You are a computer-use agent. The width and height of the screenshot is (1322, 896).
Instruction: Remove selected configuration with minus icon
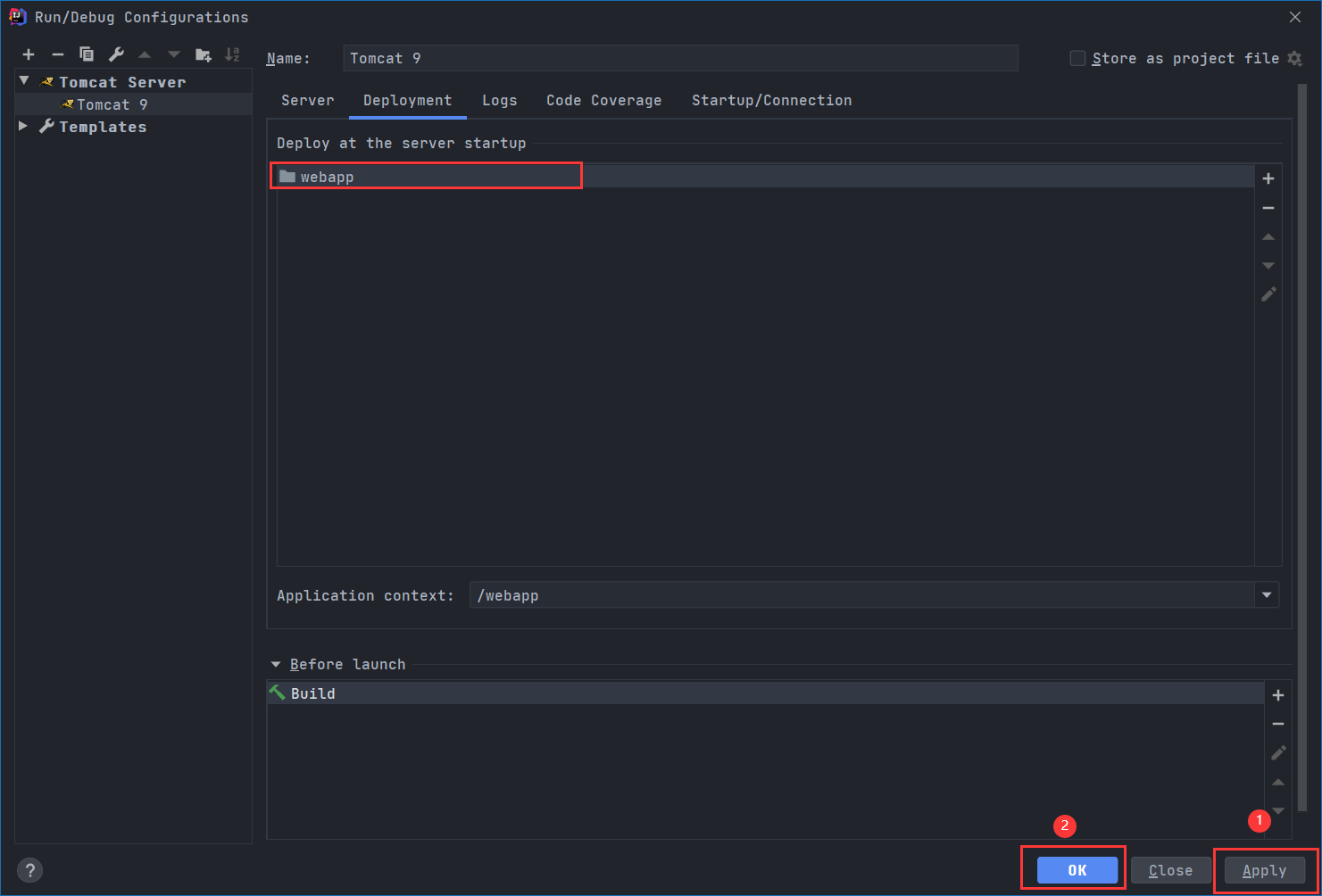pos(58,55)
